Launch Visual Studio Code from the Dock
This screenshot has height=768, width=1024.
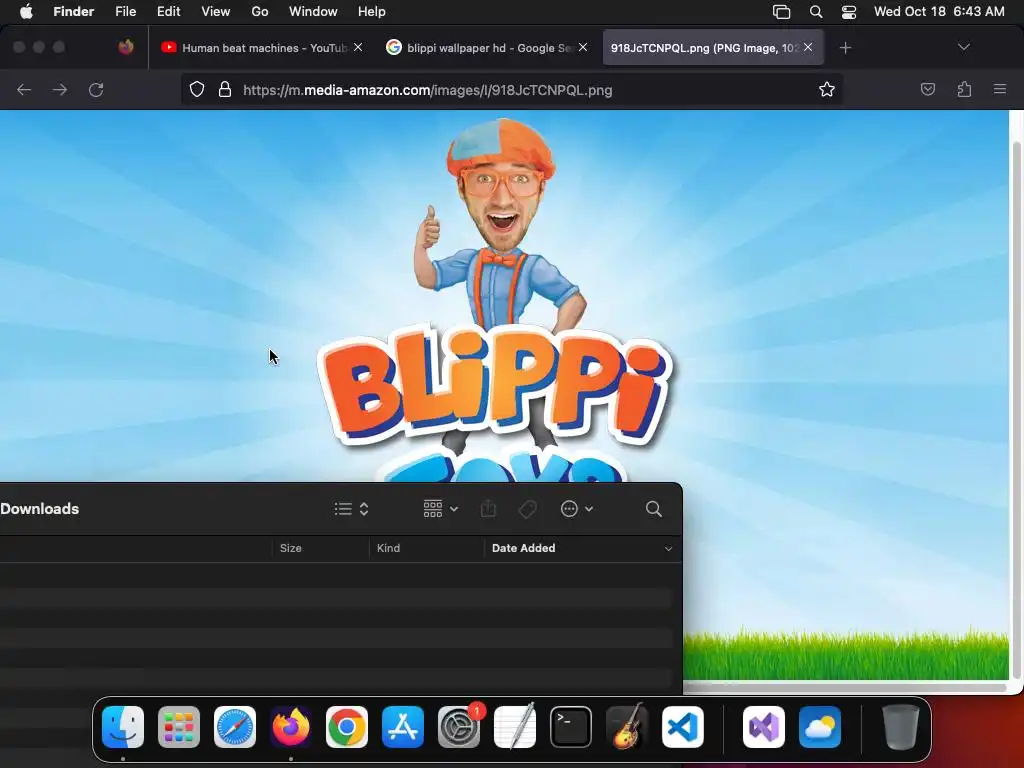click(x=683, y=727)
